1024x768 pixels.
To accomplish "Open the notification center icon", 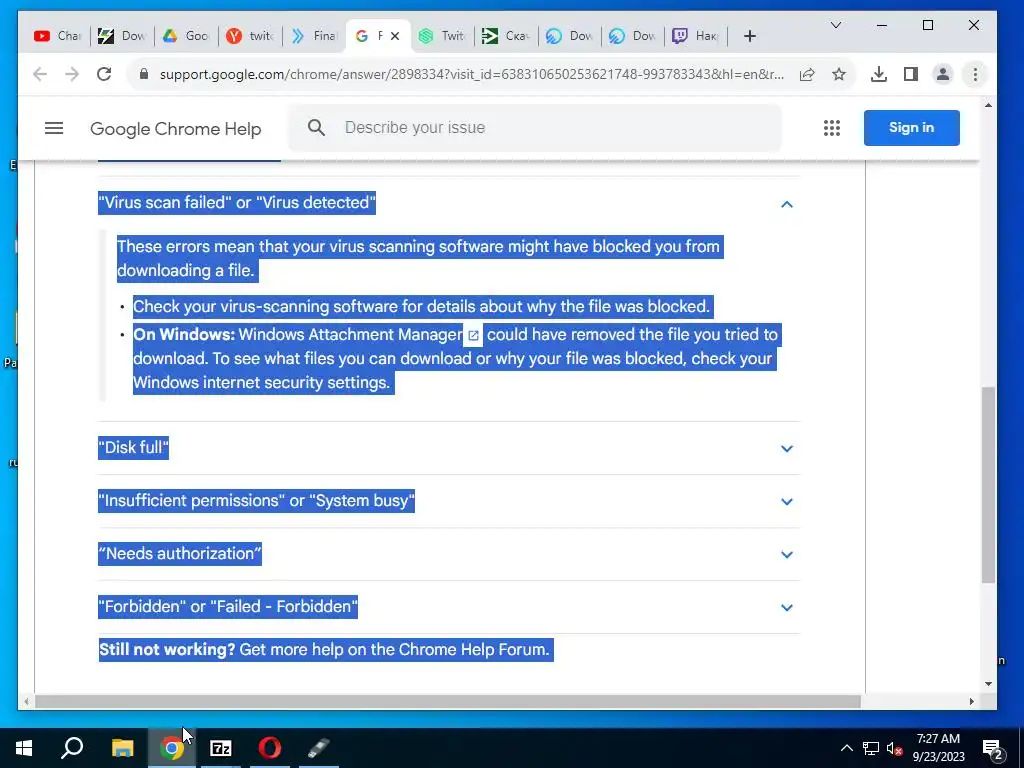I will coord(993,748).
